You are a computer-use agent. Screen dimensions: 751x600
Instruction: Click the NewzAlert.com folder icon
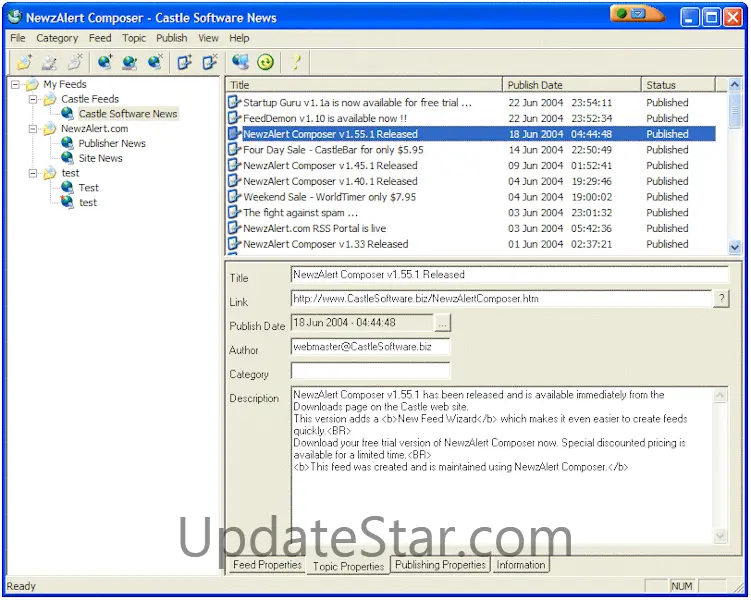point(50,129)
